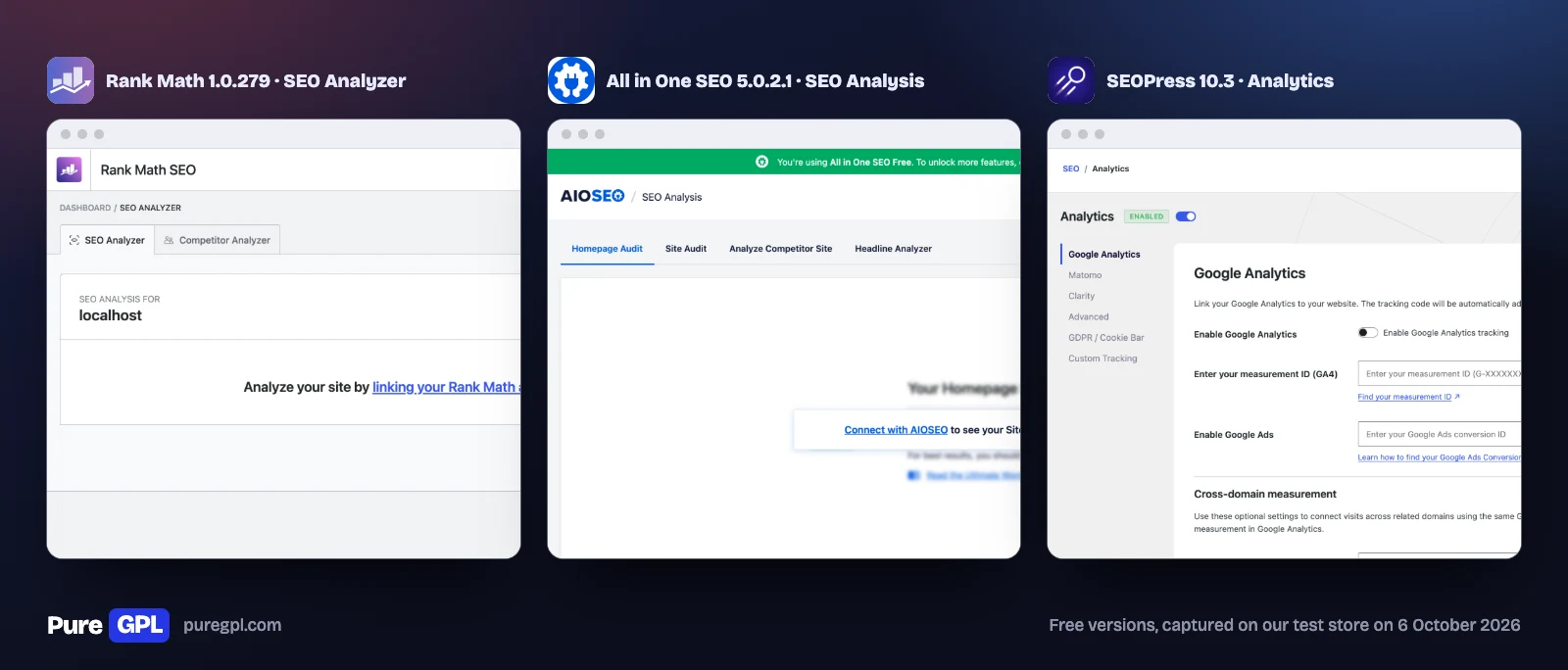This screenshot has width=1568, height=670.
Task: Open the Matomo section in the sidebar
Action: point(1085,275)
